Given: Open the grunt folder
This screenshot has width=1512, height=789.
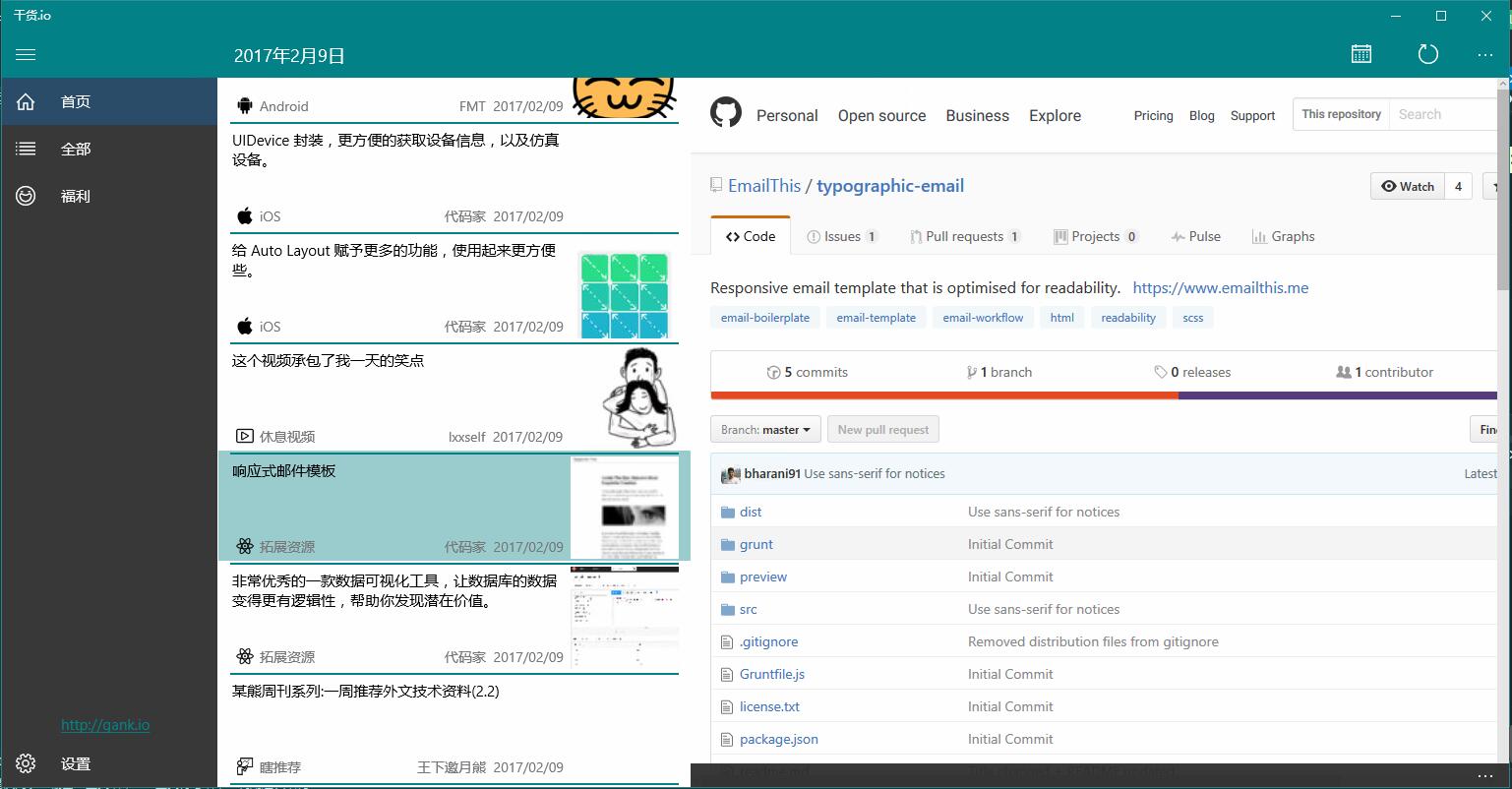Looking at the screenshot, I should [756, 544].
